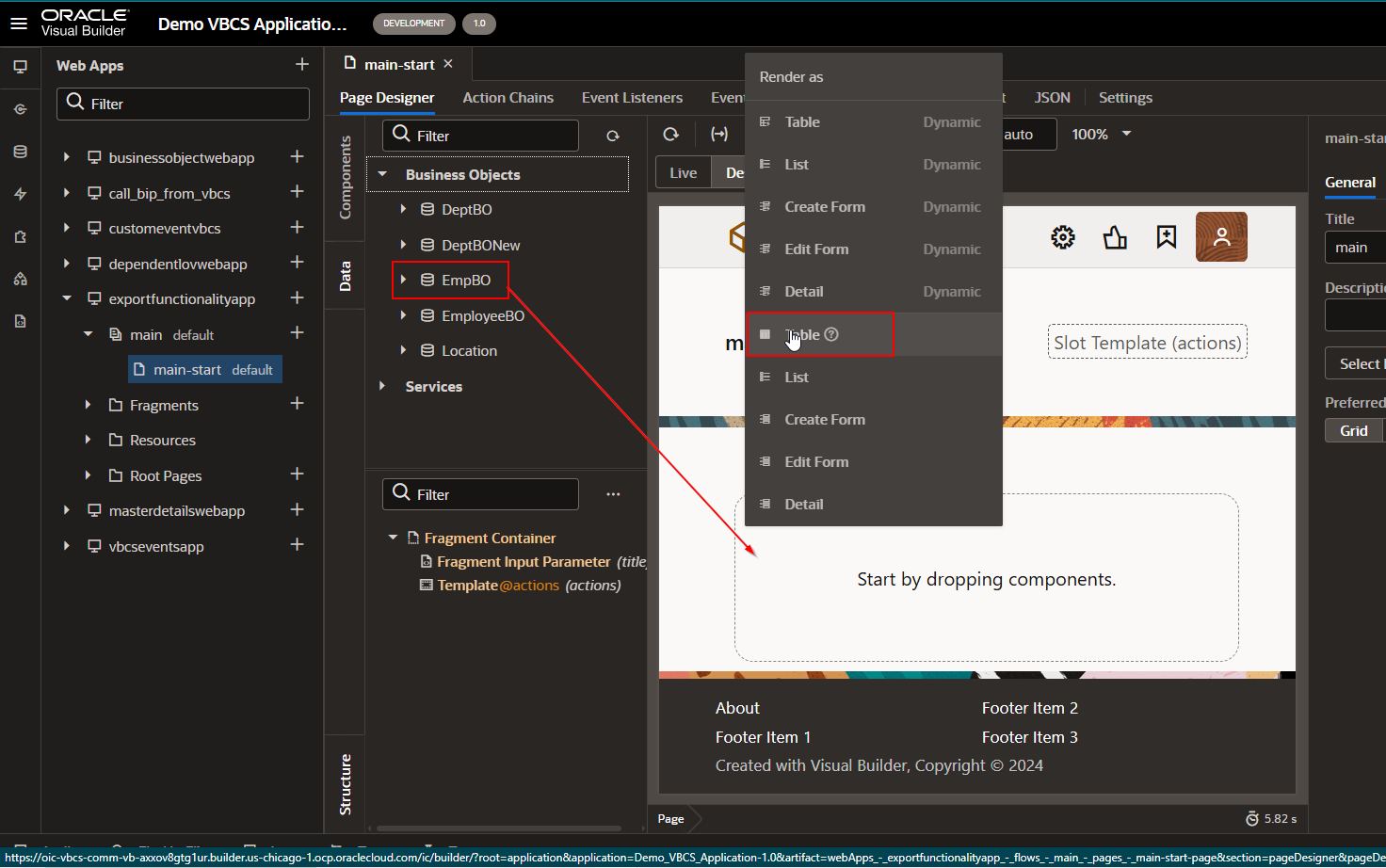Image resolution: width=1386 pixels, height=868 pixels.
Task: Choose List Dynamic in Render as menu
Action: (873, 165)
